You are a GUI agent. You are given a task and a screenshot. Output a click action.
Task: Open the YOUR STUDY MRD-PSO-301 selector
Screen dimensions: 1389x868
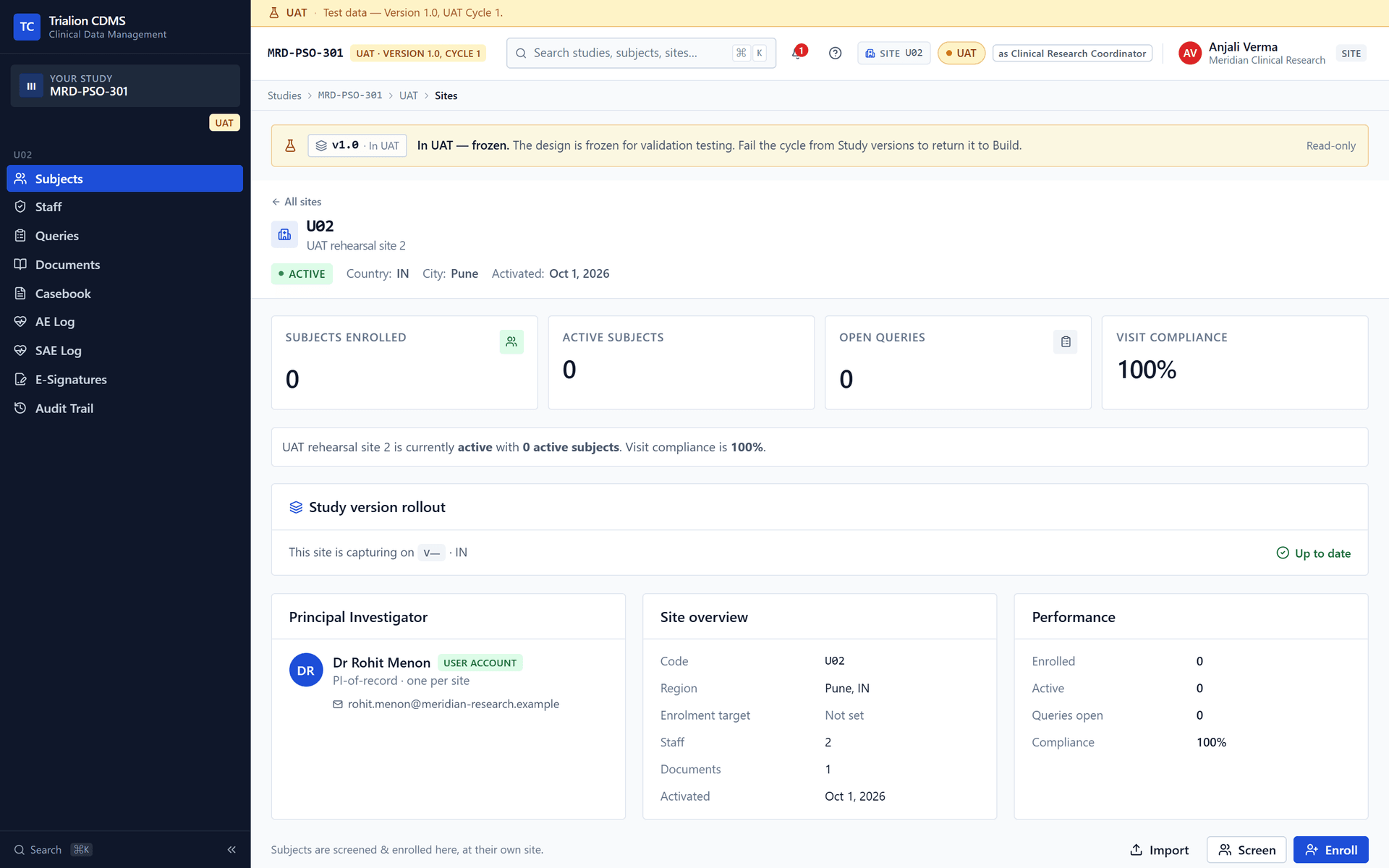pos(125,85)
